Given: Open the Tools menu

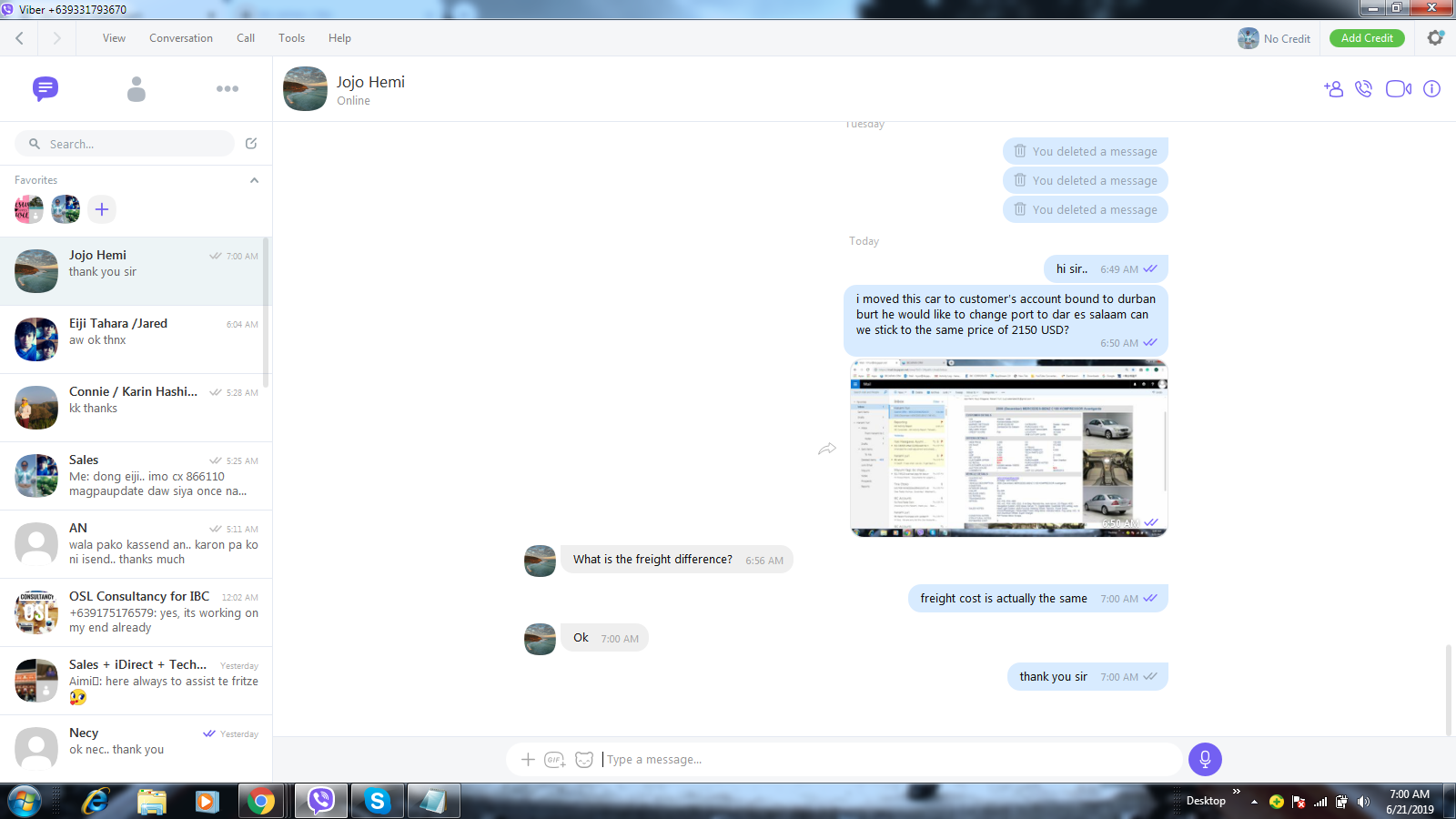Looking at the screenshot, I should [291, 38].
